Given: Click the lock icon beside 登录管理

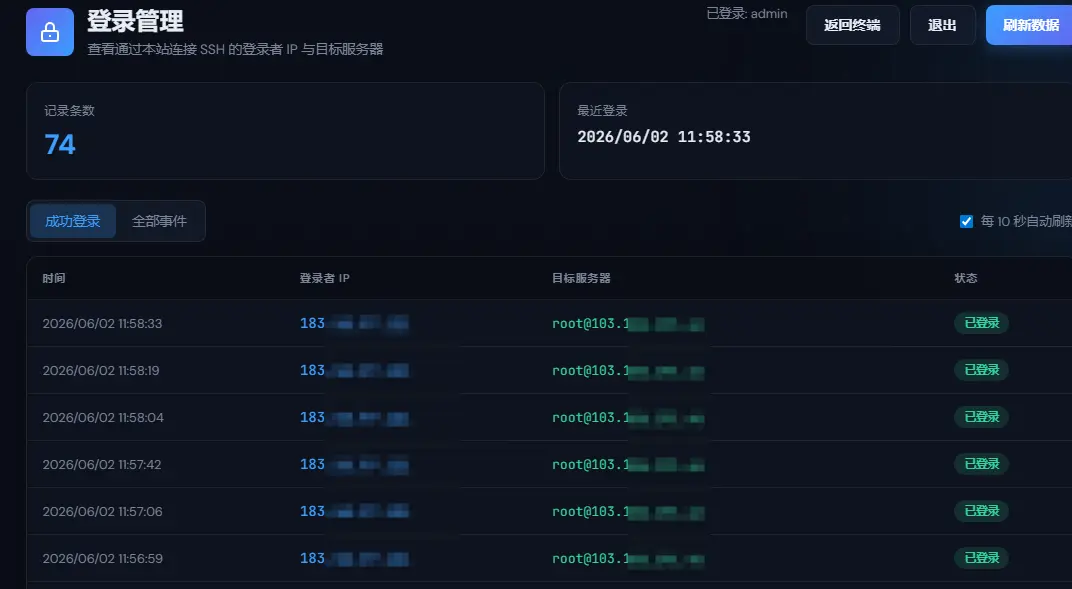Looking at the screenshot, I should [50, 32].
